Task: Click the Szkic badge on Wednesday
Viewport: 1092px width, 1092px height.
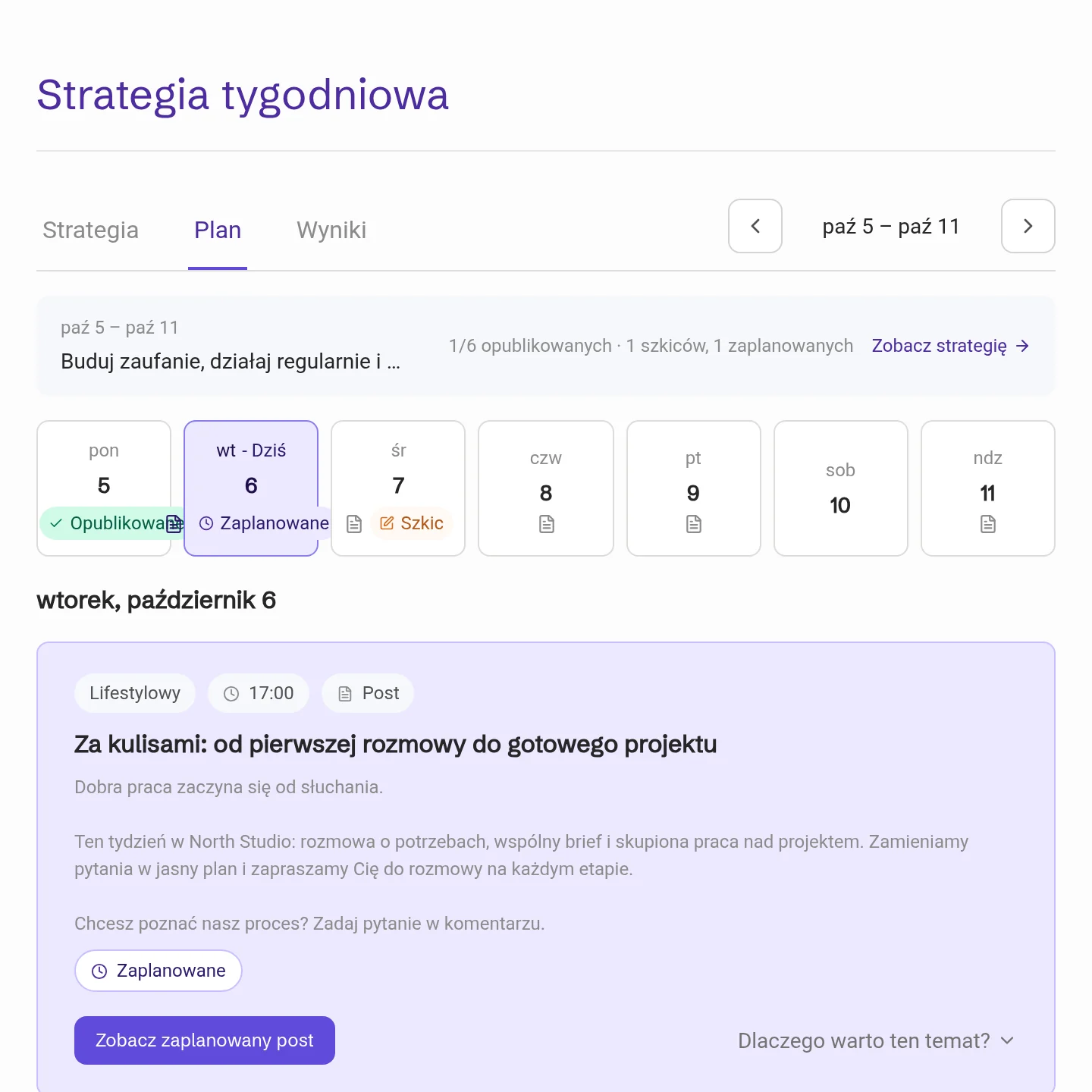Action: pyautogui.click(x=412, y=523)
